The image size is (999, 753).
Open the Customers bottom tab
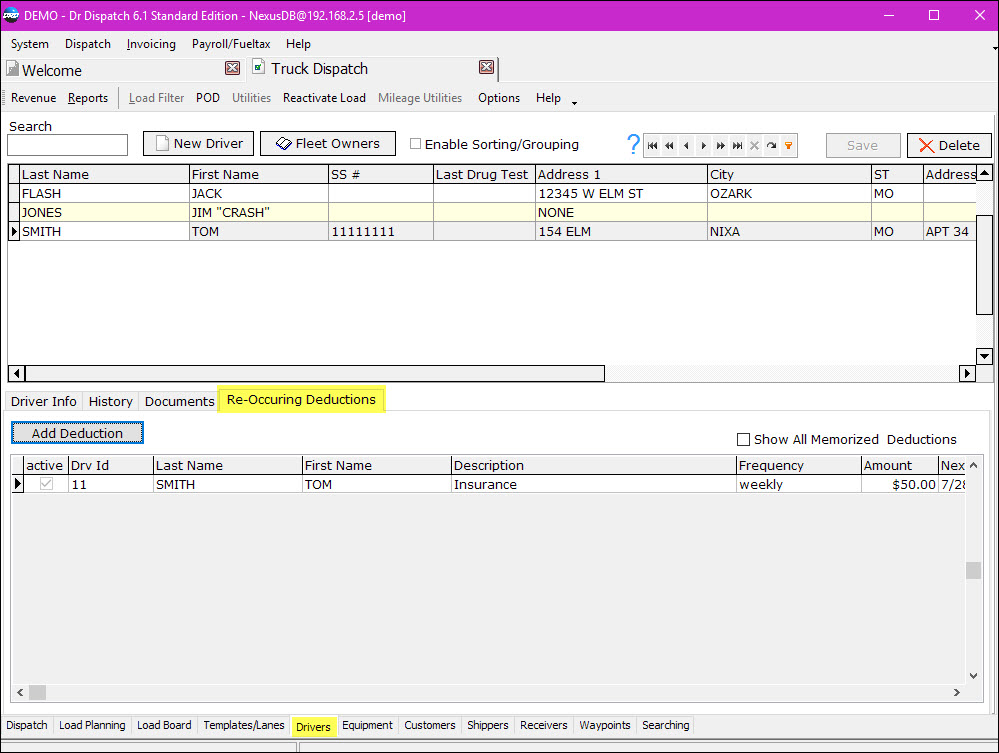(x=430, y=726)
